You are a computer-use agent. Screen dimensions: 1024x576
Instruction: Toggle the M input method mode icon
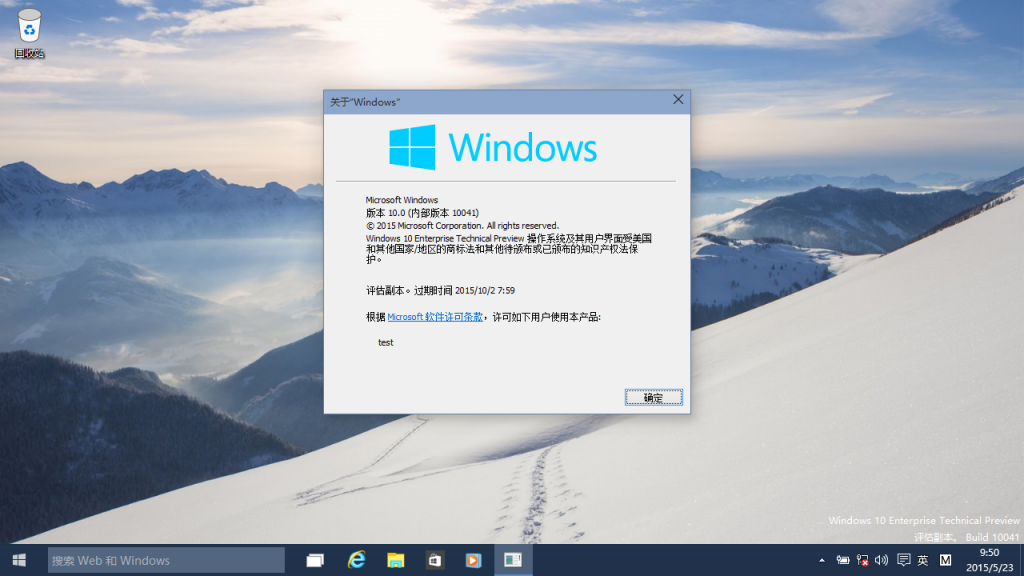[945, 560]
